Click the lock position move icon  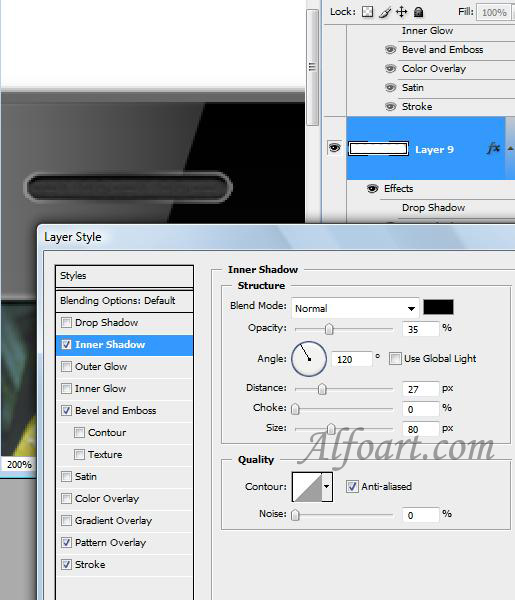(401, 12)
